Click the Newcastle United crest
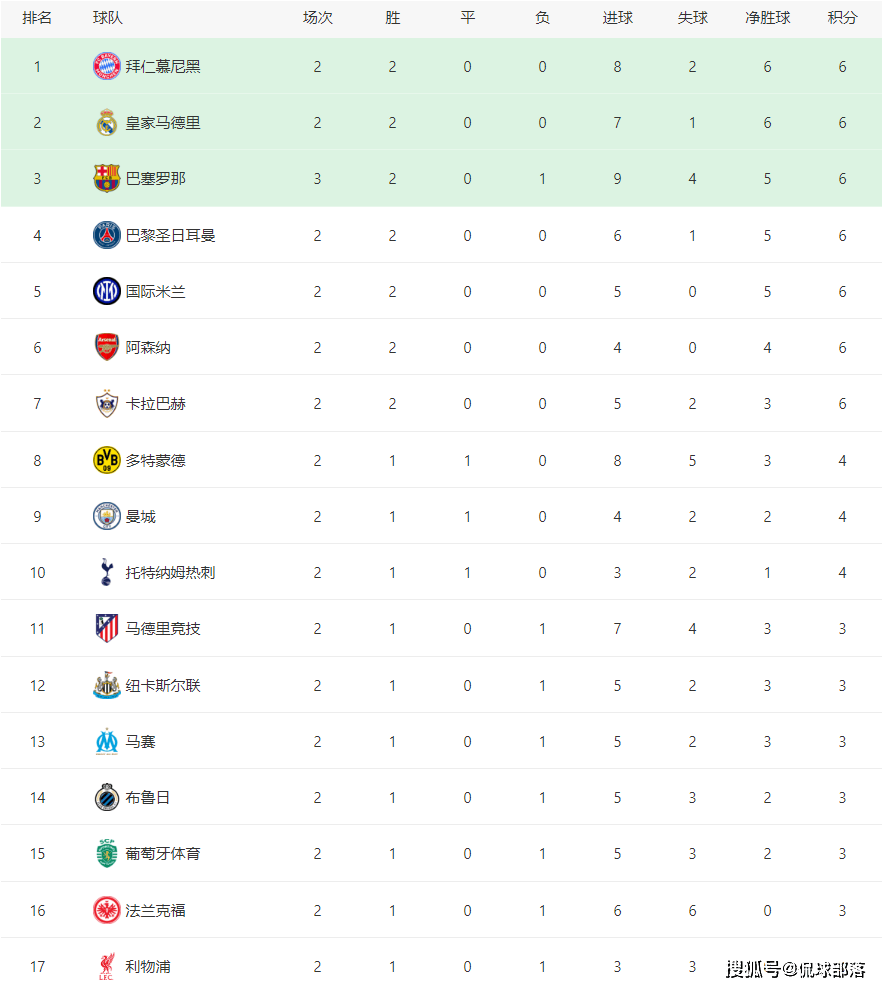 [106, 686]
